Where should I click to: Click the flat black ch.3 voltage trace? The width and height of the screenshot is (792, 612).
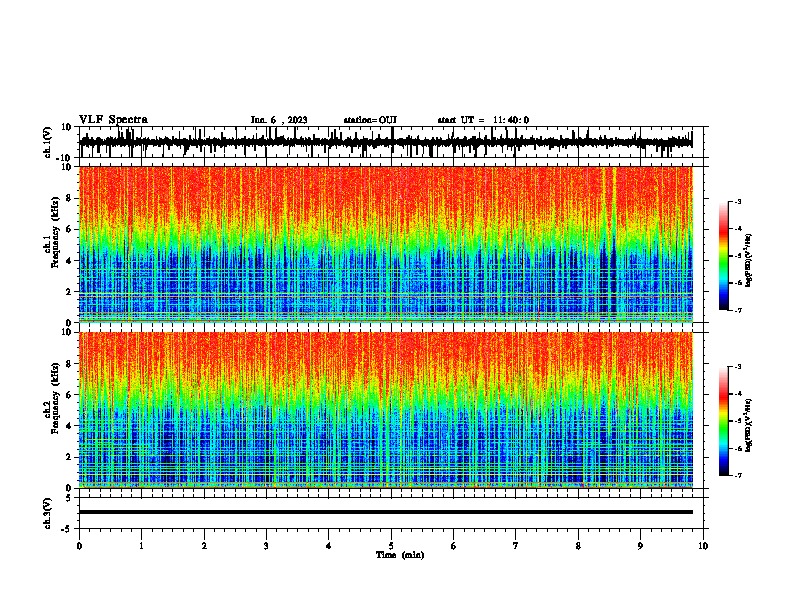385,512
